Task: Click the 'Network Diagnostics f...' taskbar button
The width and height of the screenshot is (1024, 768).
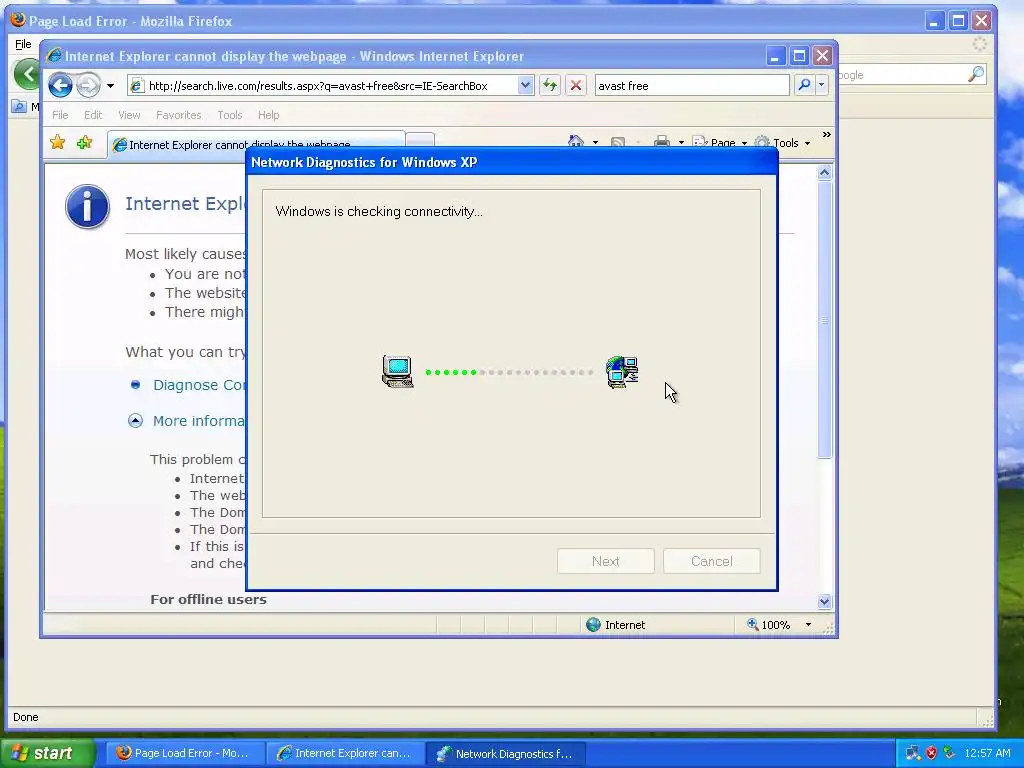Action: point(505,754)
